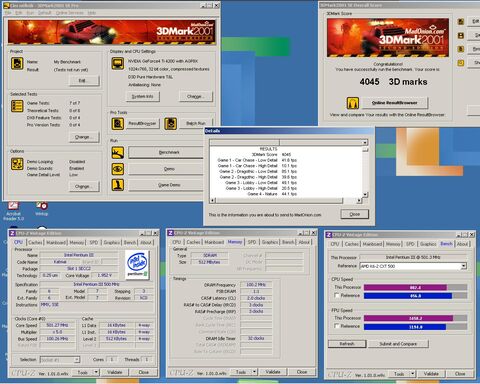Enable the Reference checkbox under FPU Speed
Image resolution: width=480 pixels, height=384 pixels.
tap(337, 326)
